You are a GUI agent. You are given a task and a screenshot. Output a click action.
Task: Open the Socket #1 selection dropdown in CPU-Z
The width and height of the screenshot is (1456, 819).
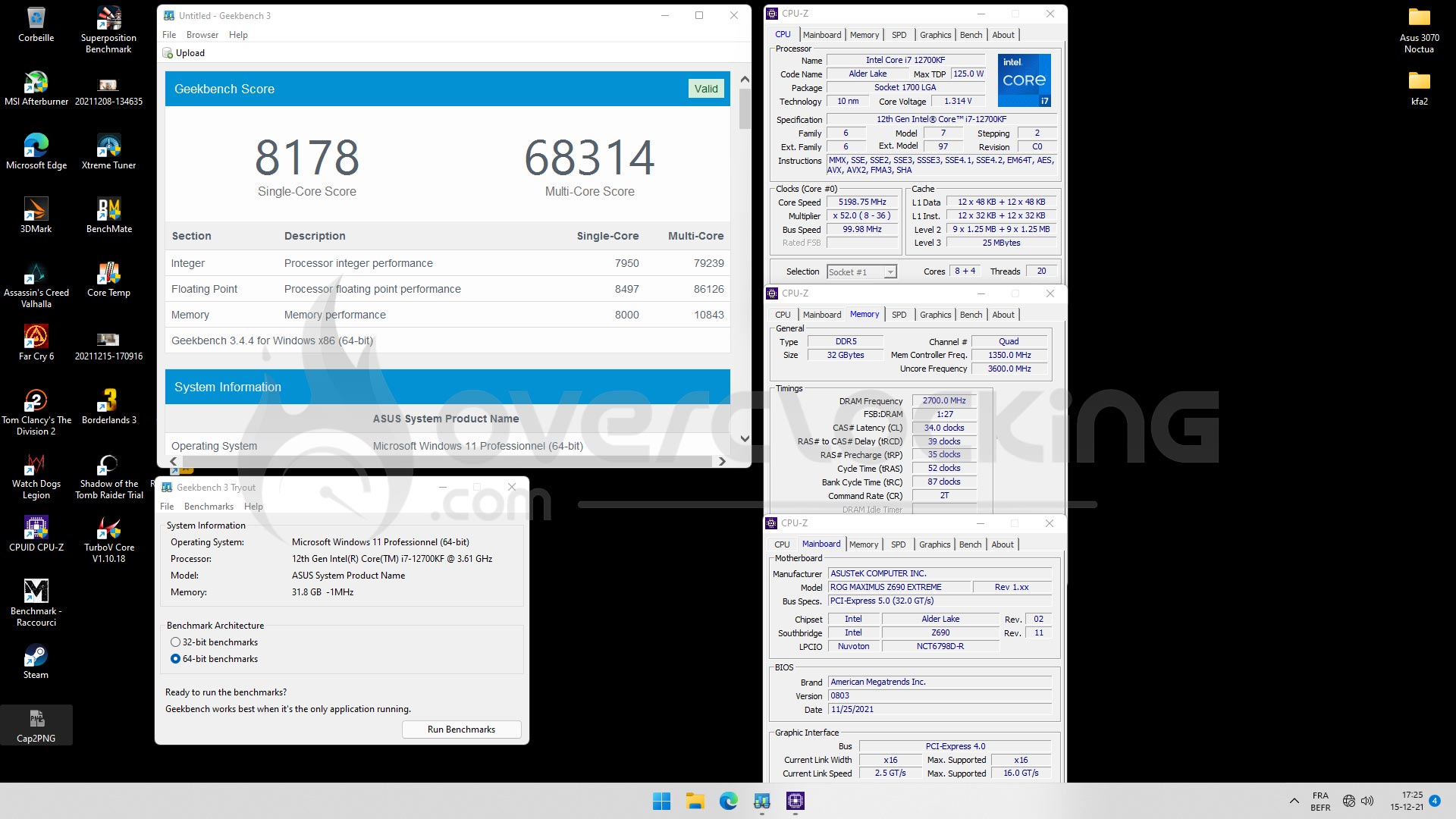[861, 271]
